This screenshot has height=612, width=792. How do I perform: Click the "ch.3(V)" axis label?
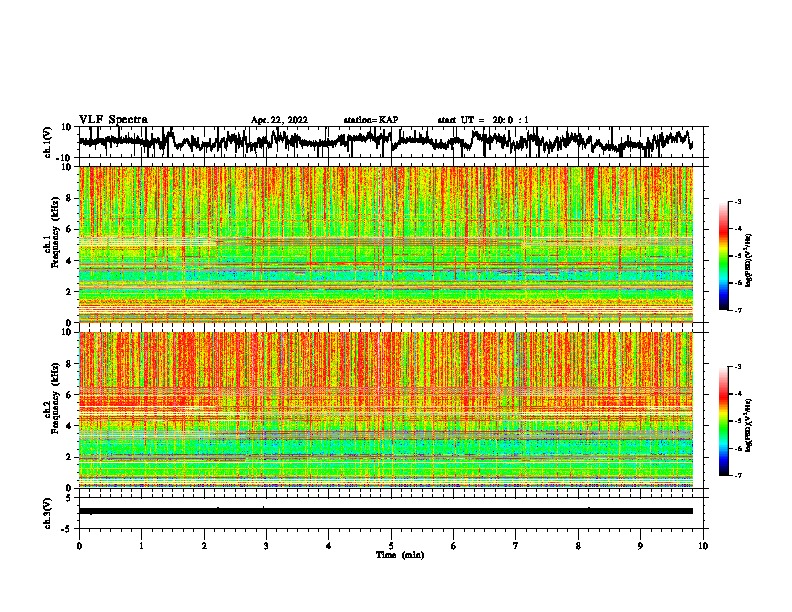[48, 513]
